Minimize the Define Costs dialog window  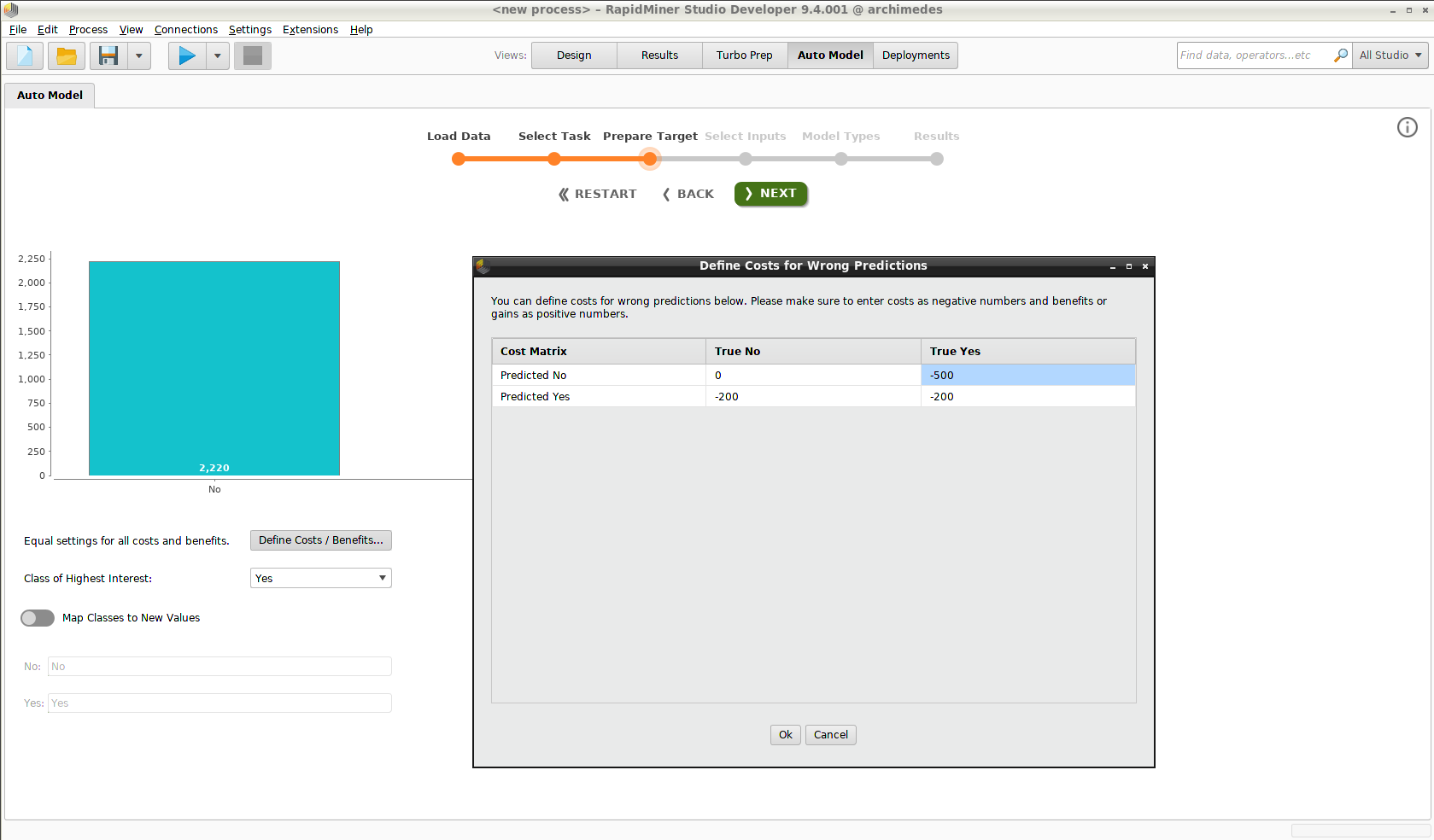click(1113, 266)
